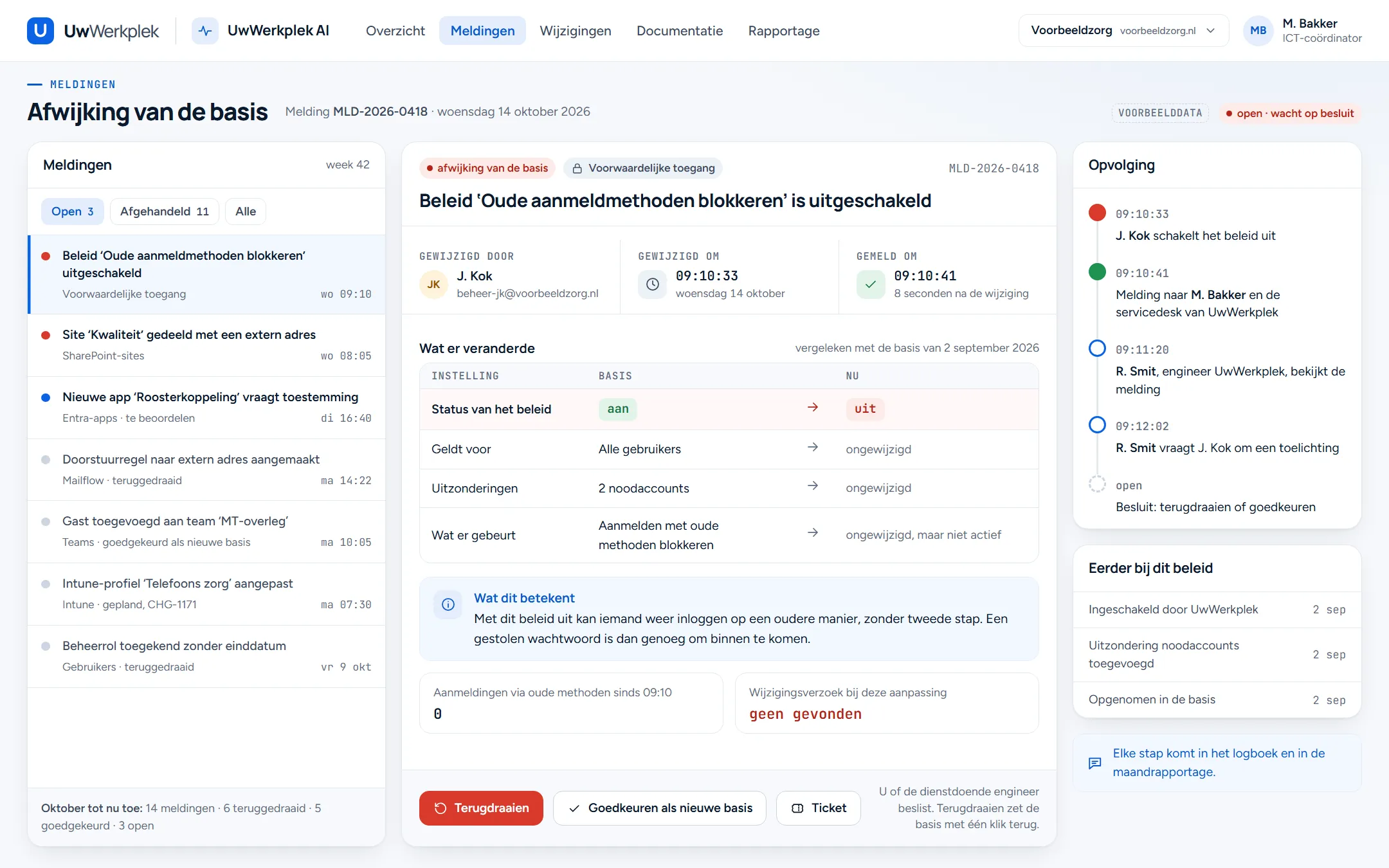Image resolution: width=1389 pixels, height=868 pixels.
Task: Open the Rapportage menu item
Action: pos(784,31)
